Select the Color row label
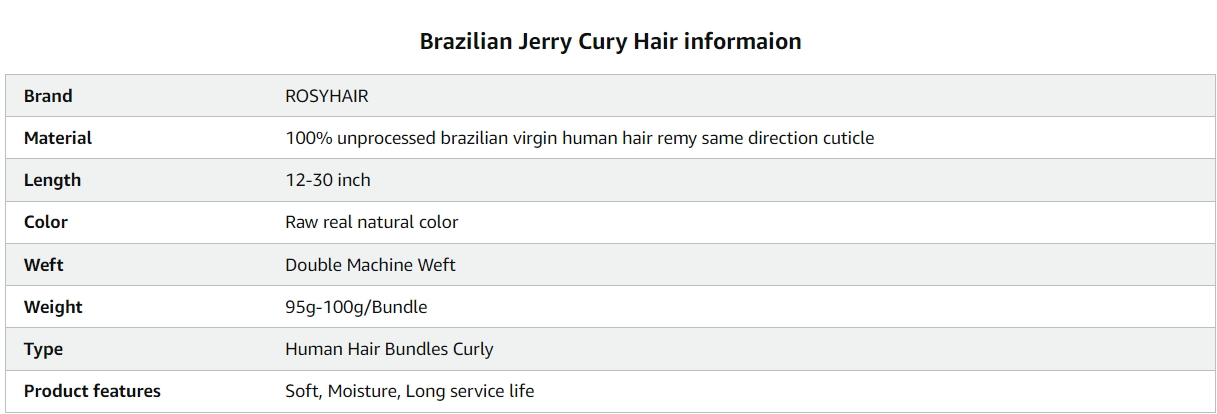Screen dimensions: 1217x414 point(46,222)
